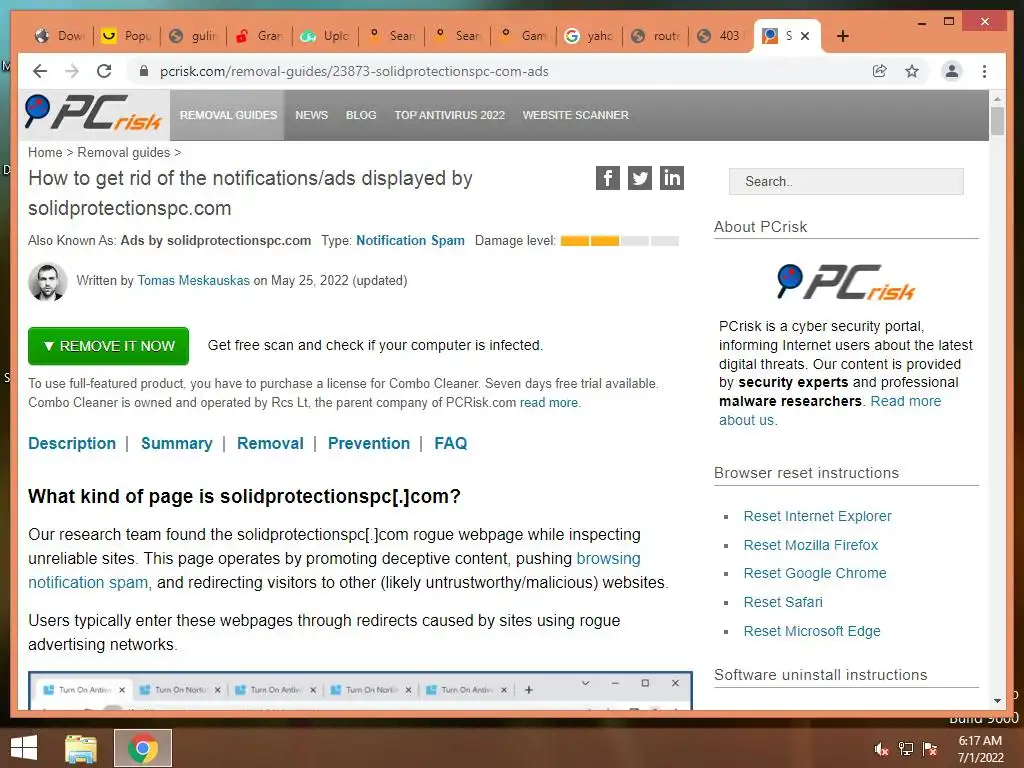
Task: Bookmark this page with the star icon
Action: [912, 71]
